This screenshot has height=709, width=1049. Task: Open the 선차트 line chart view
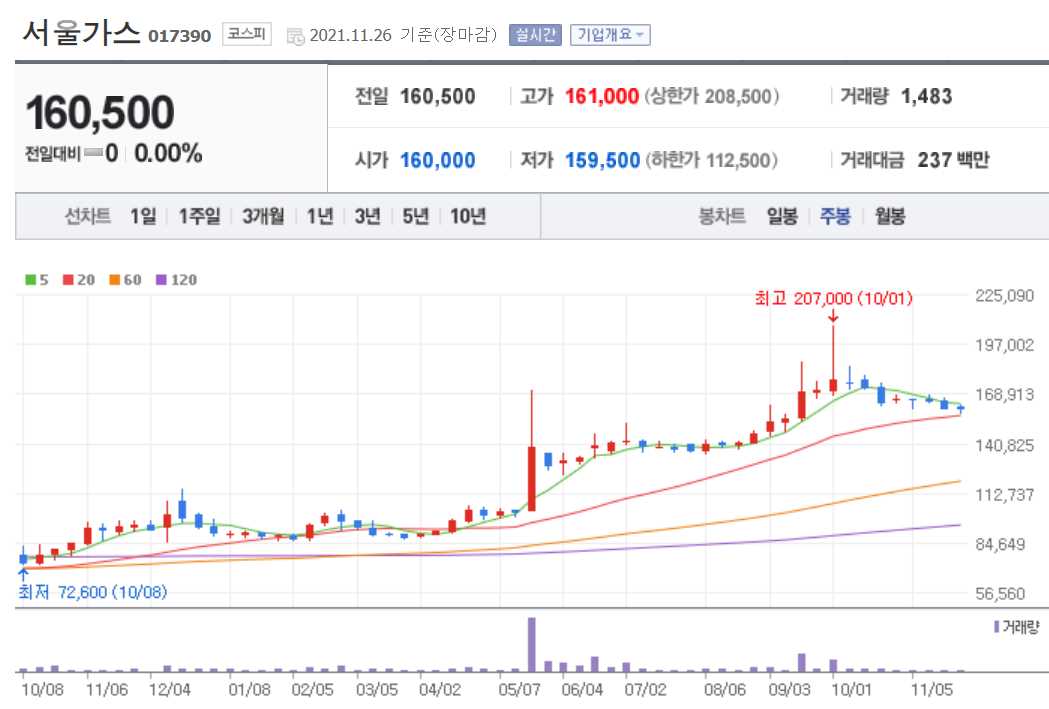coord(87,215)
